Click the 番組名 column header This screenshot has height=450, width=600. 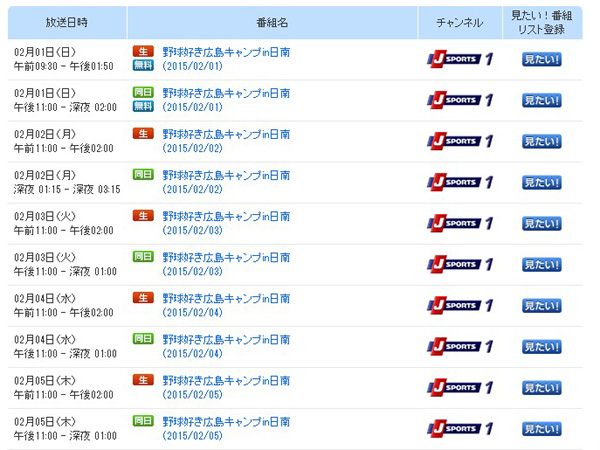(272, 22)
